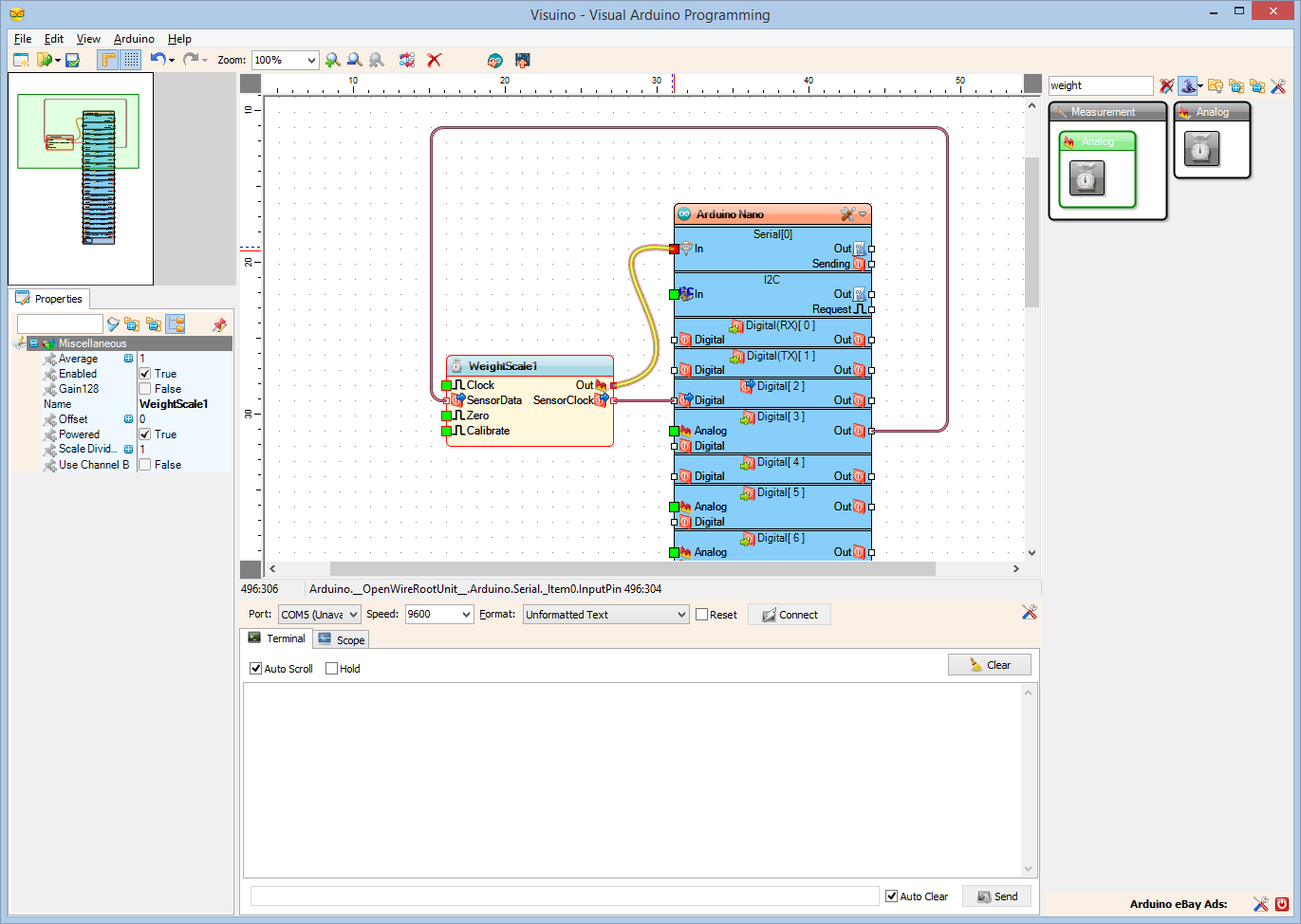Expand the Scale Divider property

[x=128, y=450]
